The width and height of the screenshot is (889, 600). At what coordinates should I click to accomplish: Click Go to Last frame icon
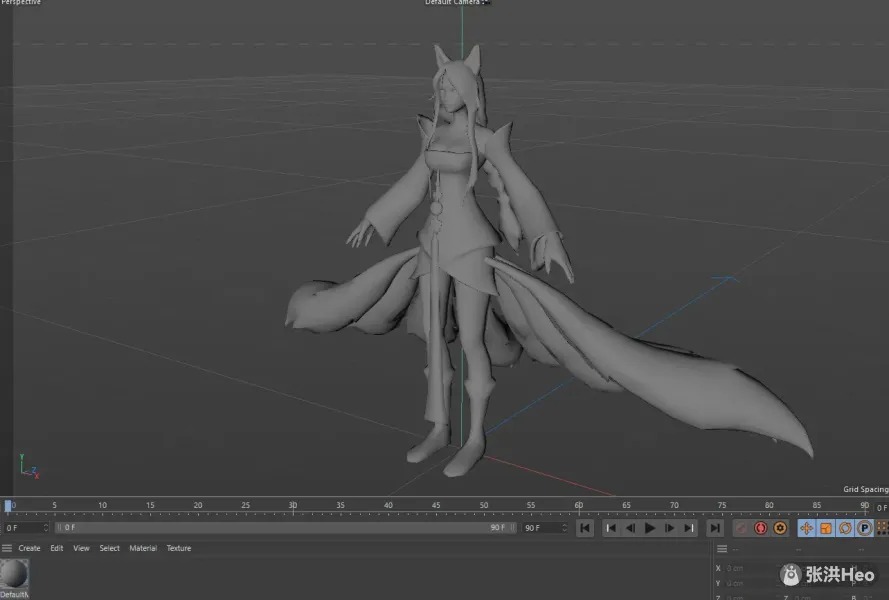(715, 528)
